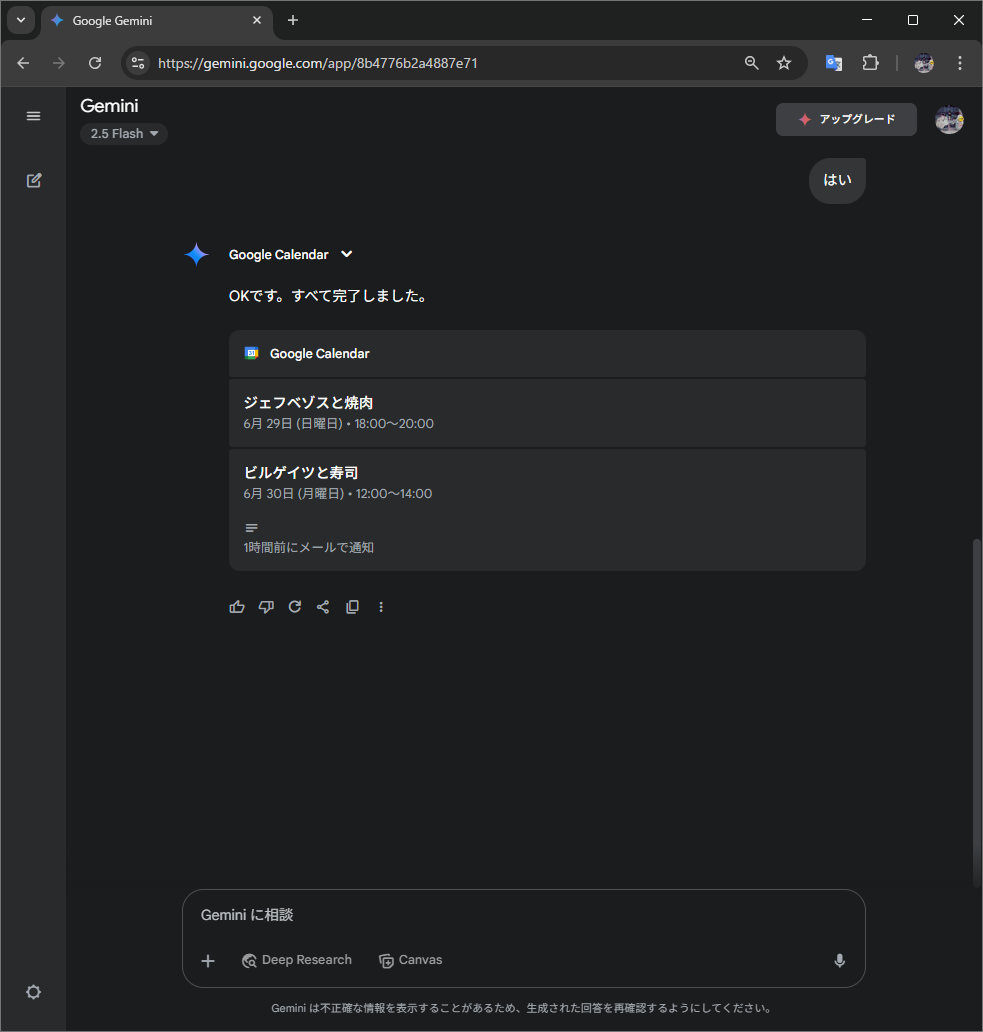This screenshot has height=1032, width=983.
Task: Click the text OKです。すべて完了しました。
Action: pos(330,296)
